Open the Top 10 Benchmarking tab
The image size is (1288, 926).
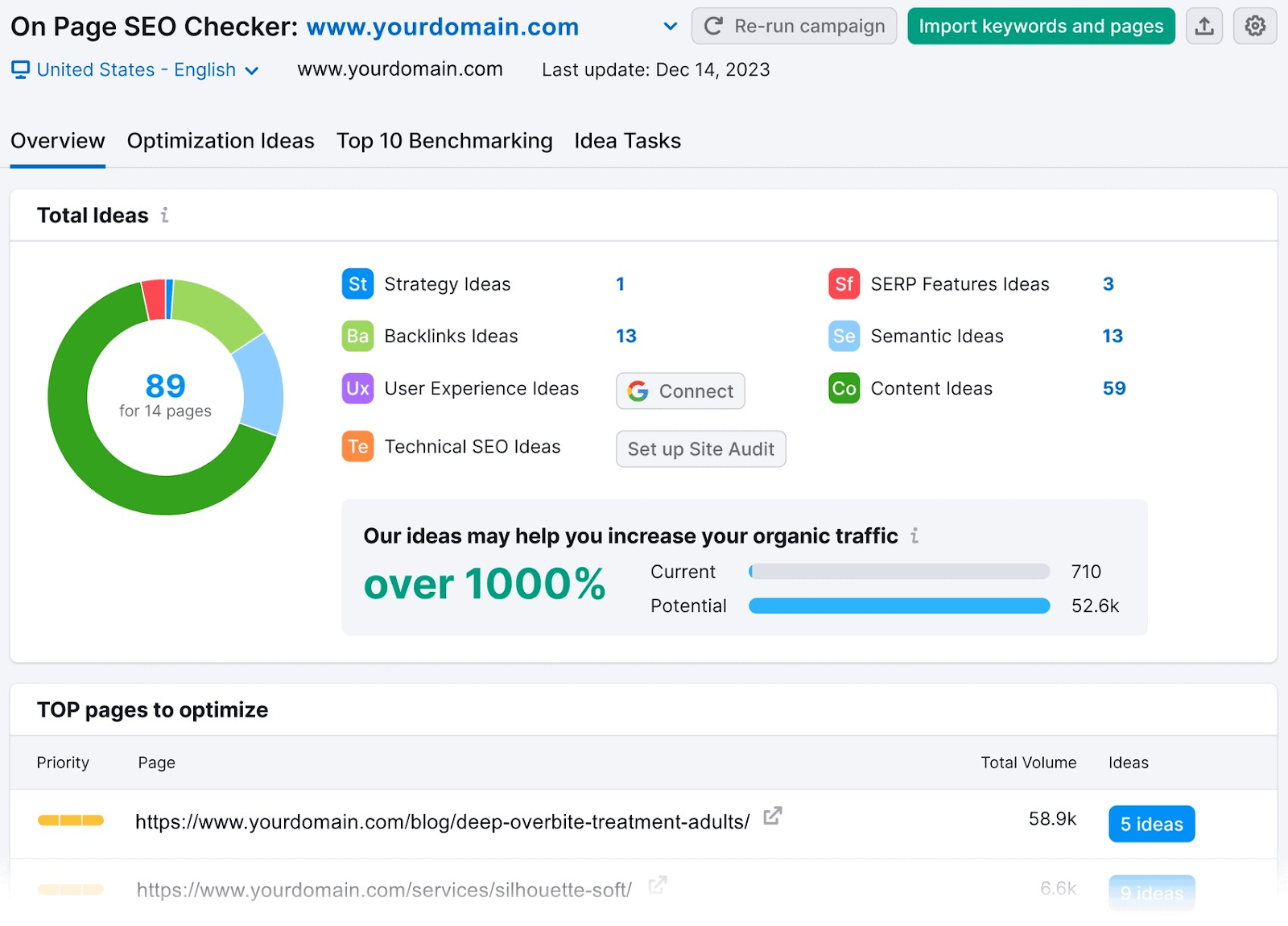click(444, 141)
